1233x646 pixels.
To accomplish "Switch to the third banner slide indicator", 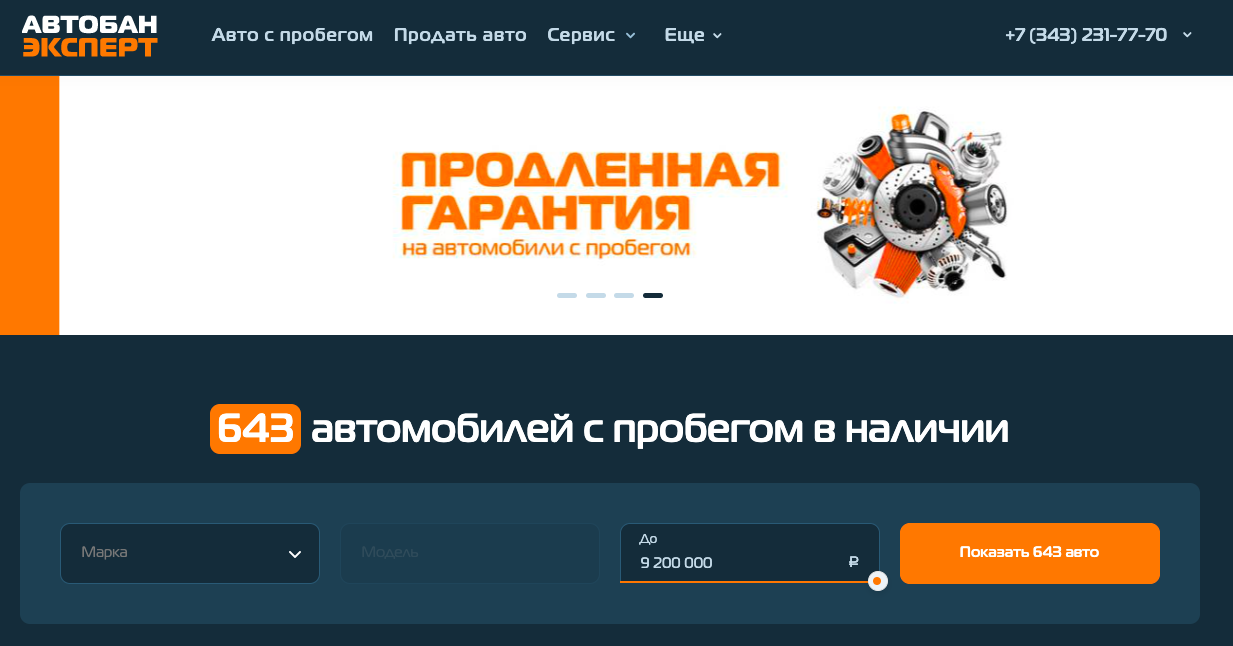I will 624,296.
